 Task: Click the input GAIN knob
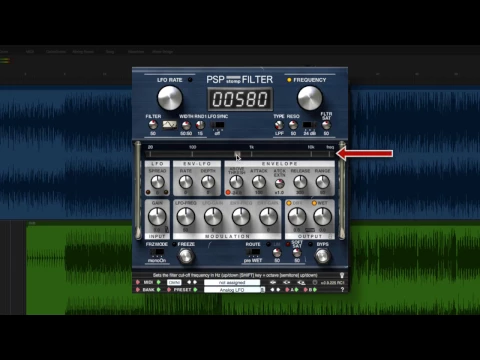157,216
